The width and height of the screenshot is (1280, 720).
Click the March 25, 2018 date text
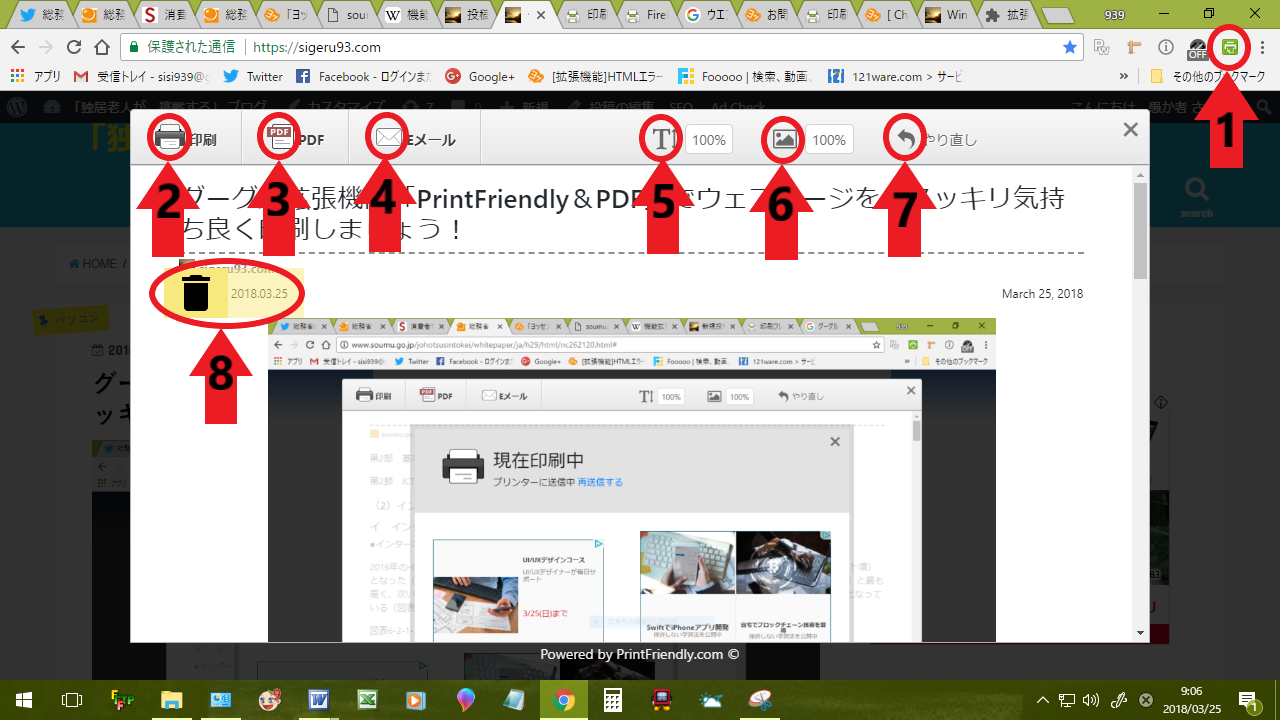[1042, 294]
